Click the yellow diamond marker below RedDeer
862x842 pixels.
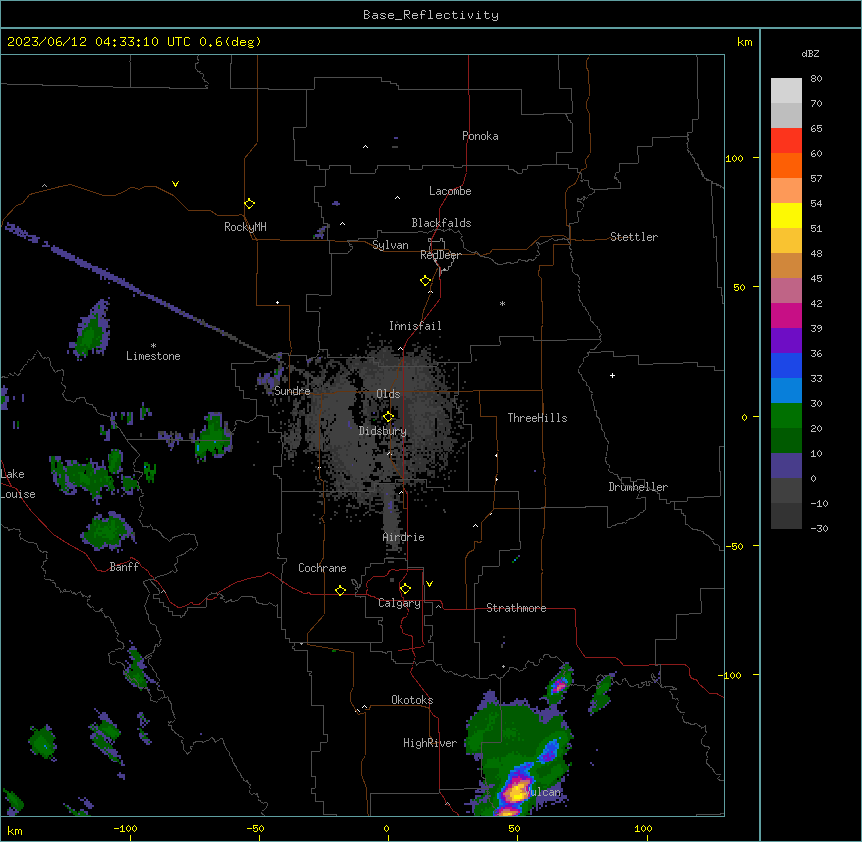click(426, 281)
